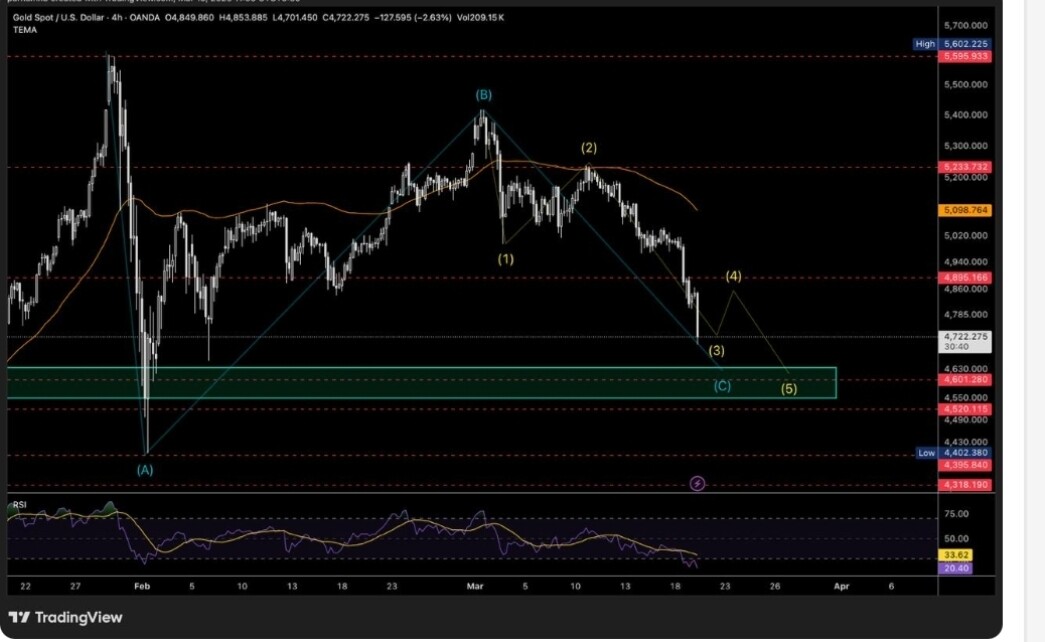Click the 4,785.000 price axis value
Viewport: 1045px width, 642px height.
(966, 314)
